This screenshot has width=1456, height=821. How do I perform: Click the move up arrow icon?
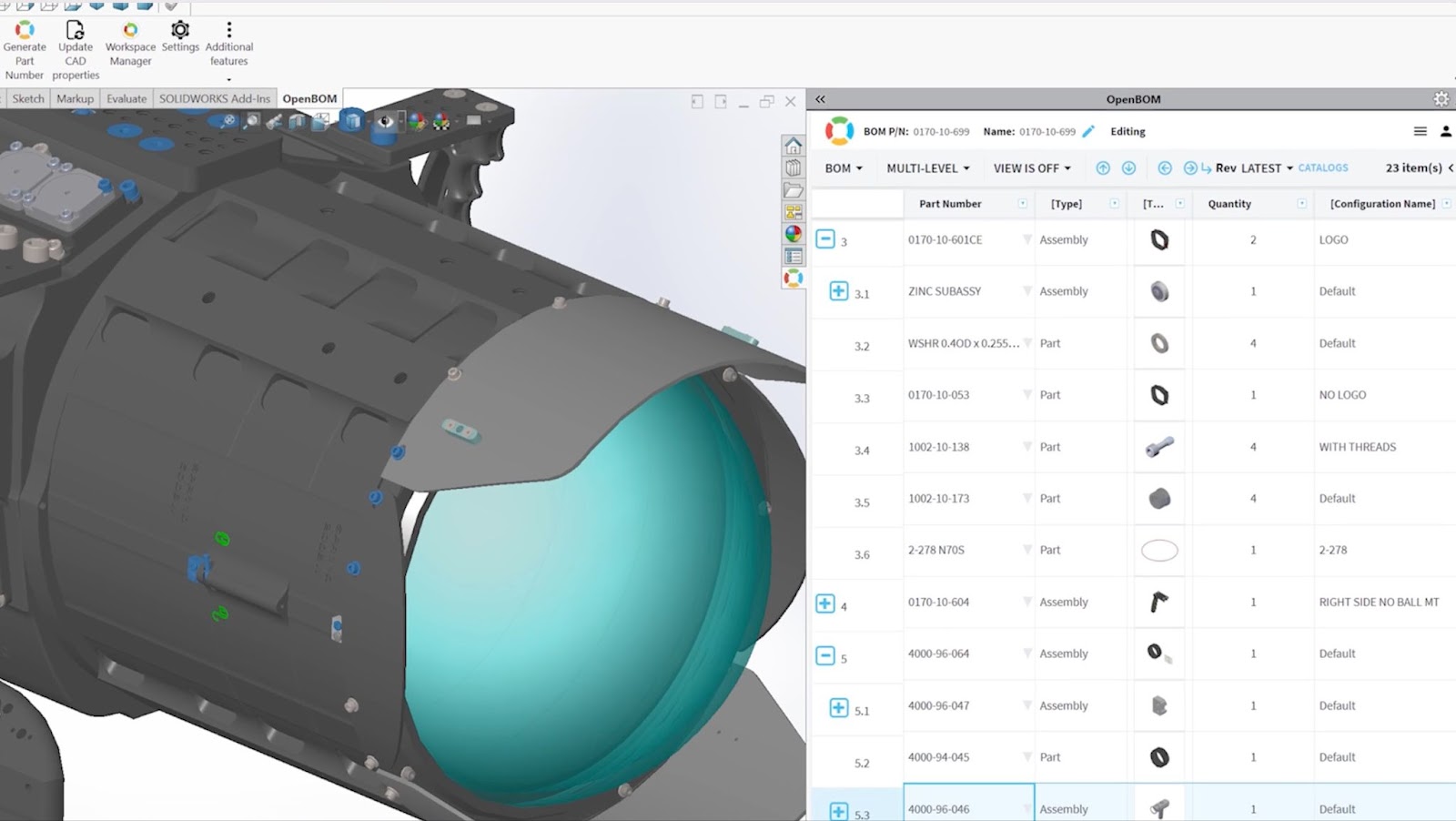point(1103,168)
